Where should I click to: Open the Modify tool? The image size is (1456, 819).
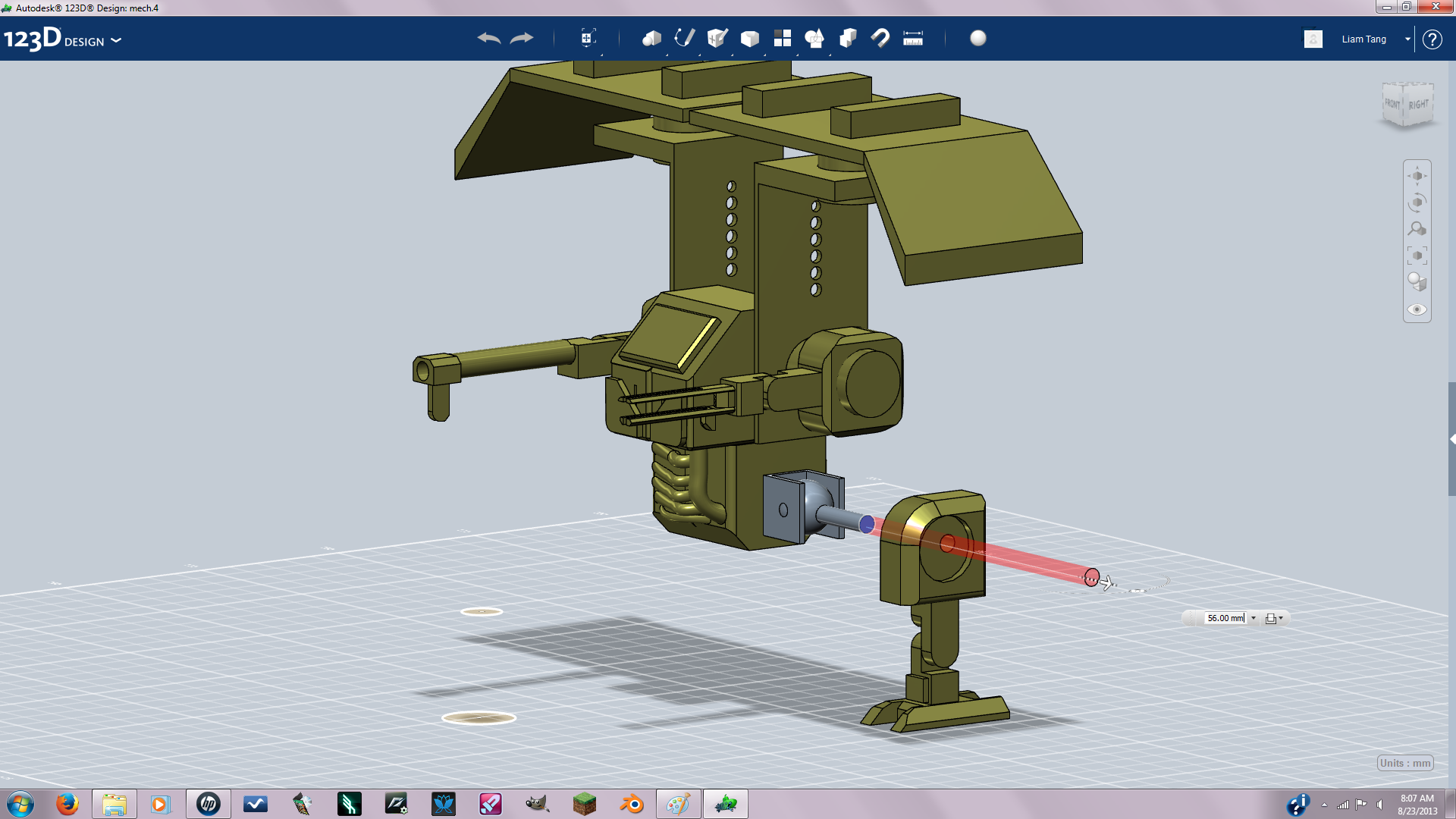click(750, 39)
